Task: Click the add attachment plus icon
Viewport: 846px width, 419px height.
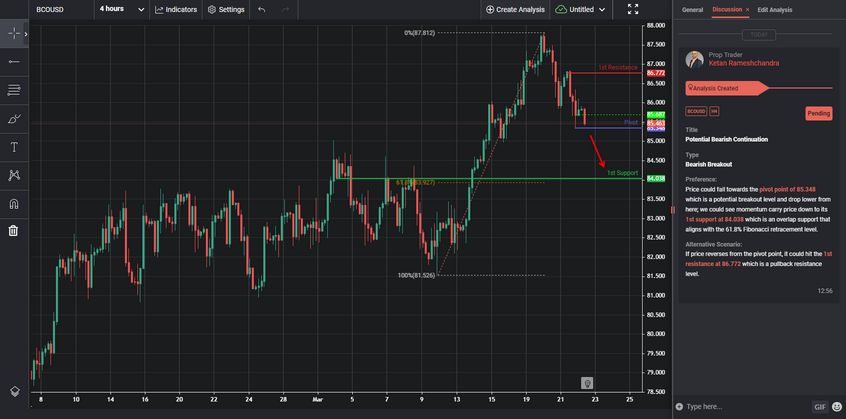Action: [x=679, y=407]
